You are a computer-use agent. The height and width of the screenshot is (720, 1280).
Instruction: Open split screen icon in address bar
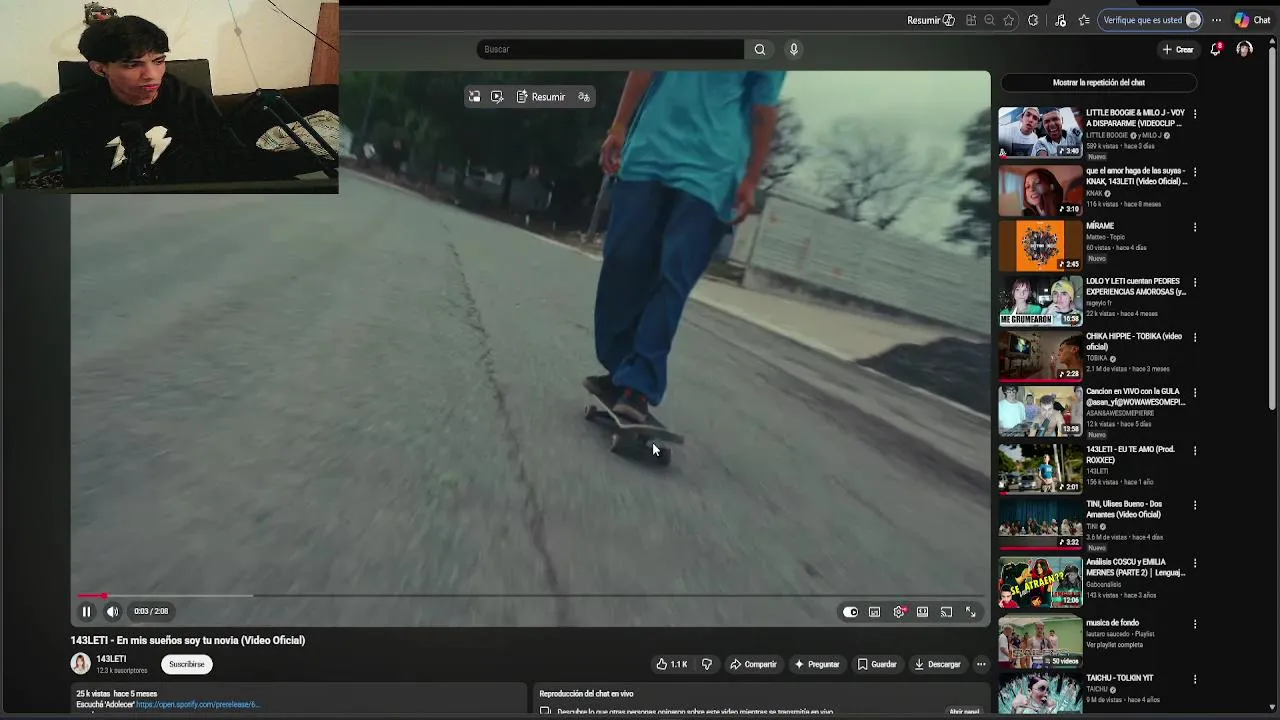971,20
